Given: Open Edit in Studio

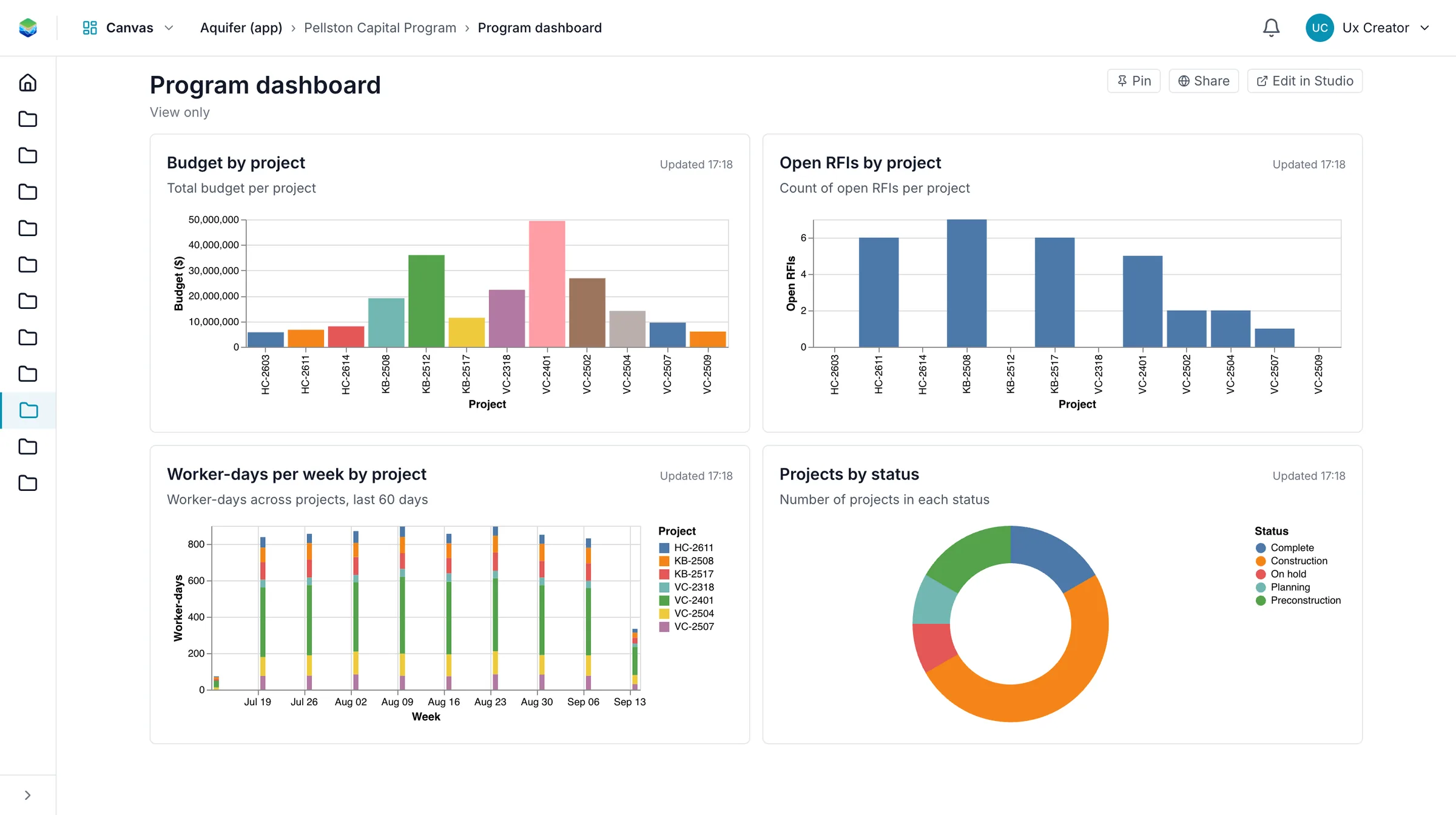Looking at the screenshot, I should (1305, 81).
